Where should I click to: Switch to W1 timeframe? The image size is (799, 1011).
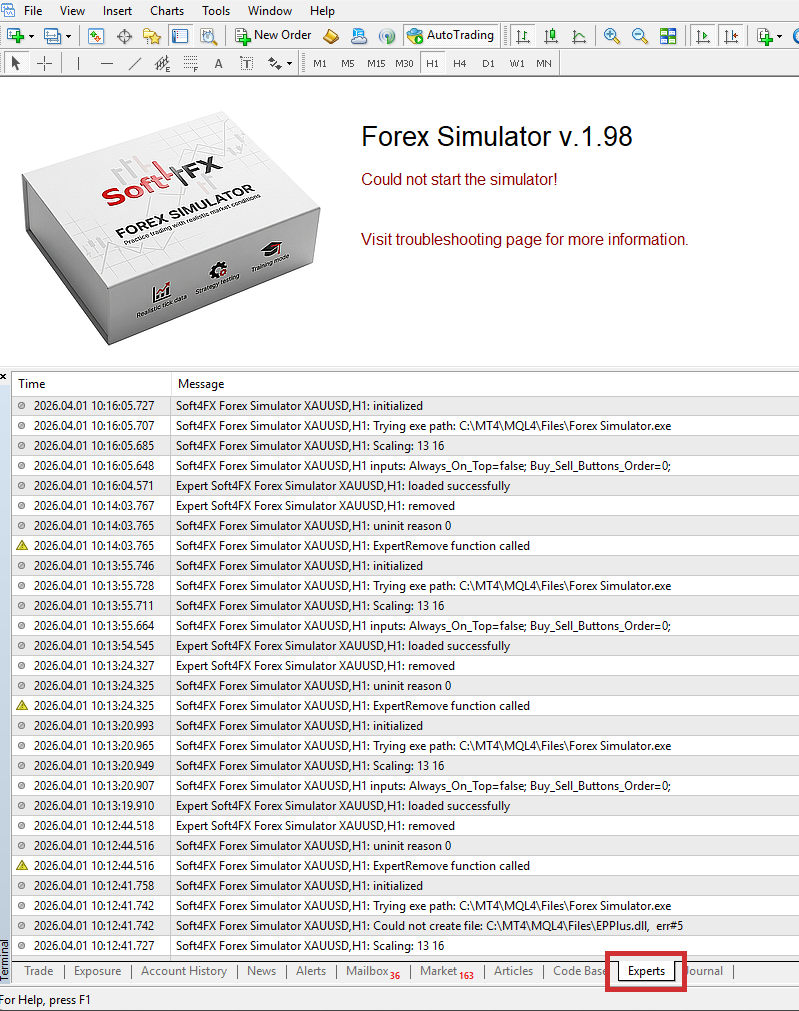coord(517,63)
